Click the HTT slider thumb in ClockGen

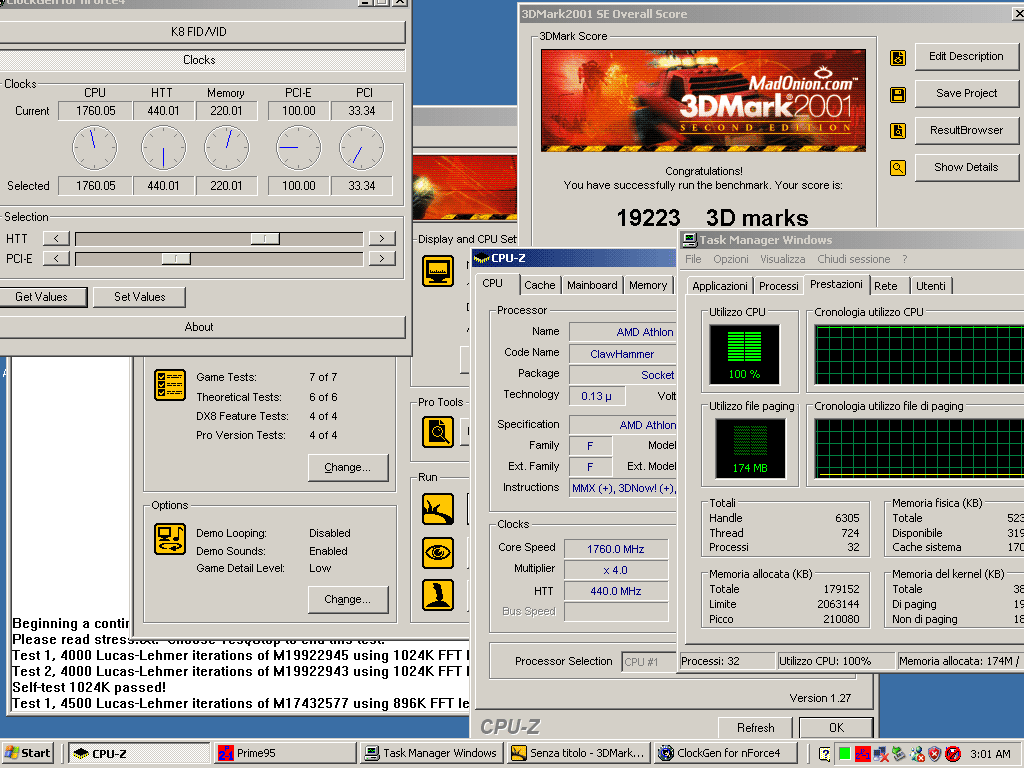click(265, 239)
